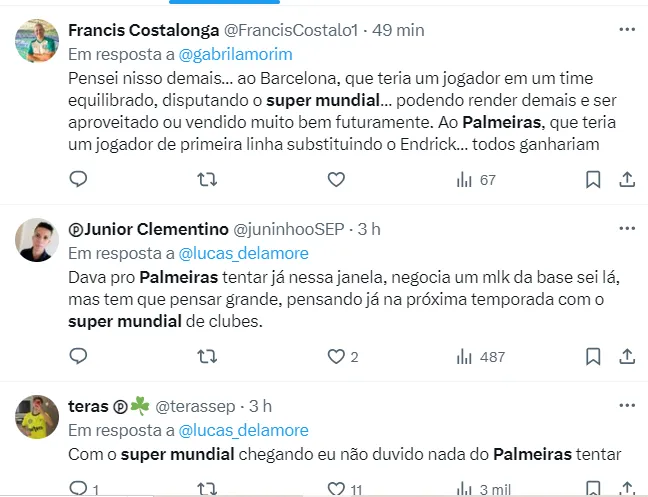Screen dimensions: 648x497
Task: Share Francis Costalonga's tweet
Action: (627, 180)
